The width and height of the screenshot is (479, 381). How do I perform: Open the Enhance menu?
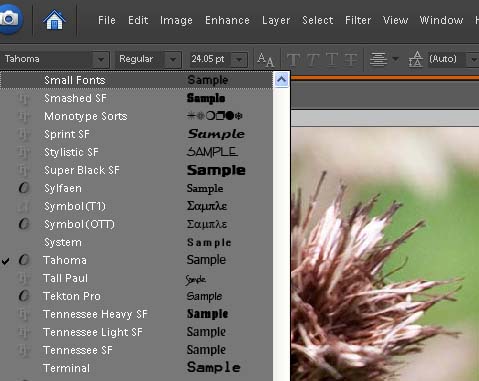[x=227, y=20]
